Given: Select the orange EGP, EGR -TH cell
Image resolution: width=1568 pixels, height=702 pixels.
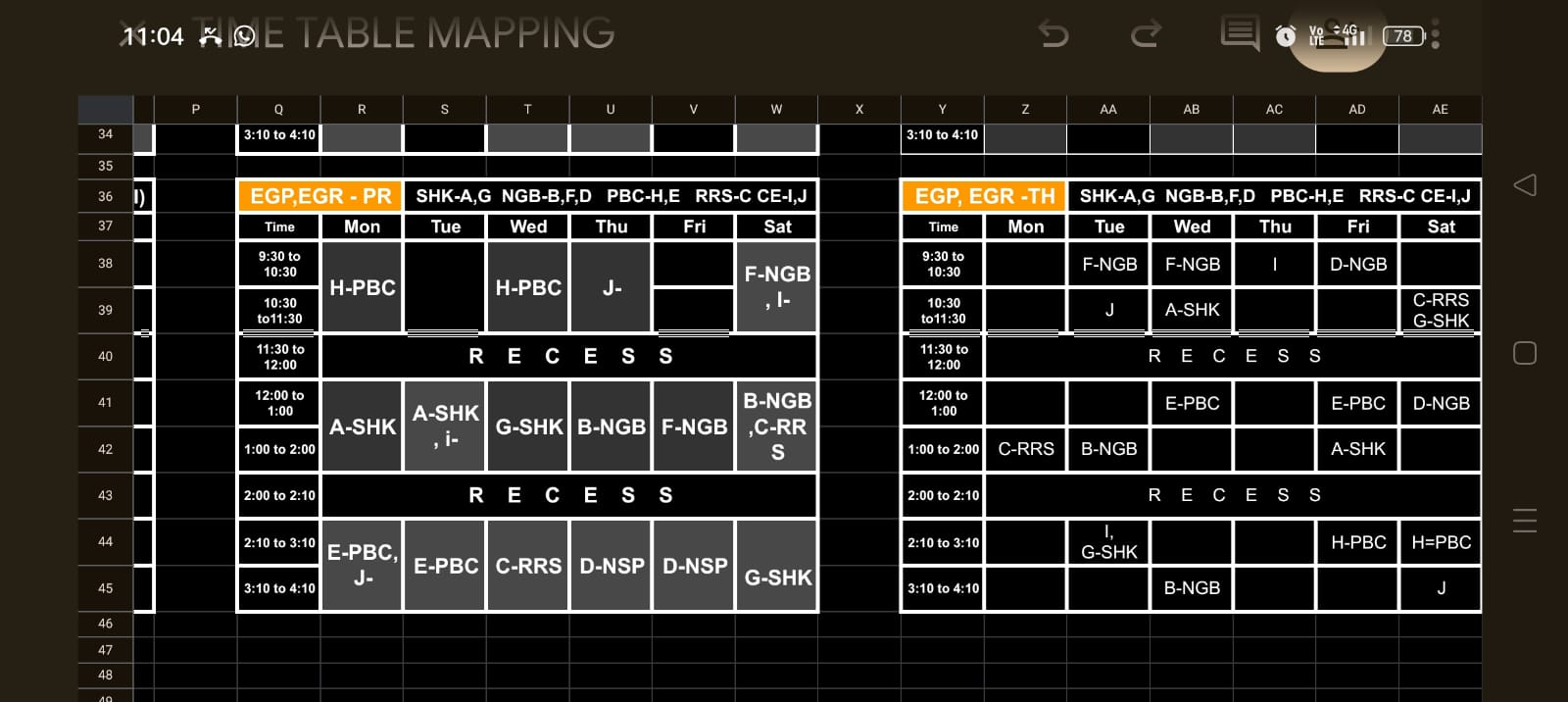Looking at the screenshot, I should (984, 196).
